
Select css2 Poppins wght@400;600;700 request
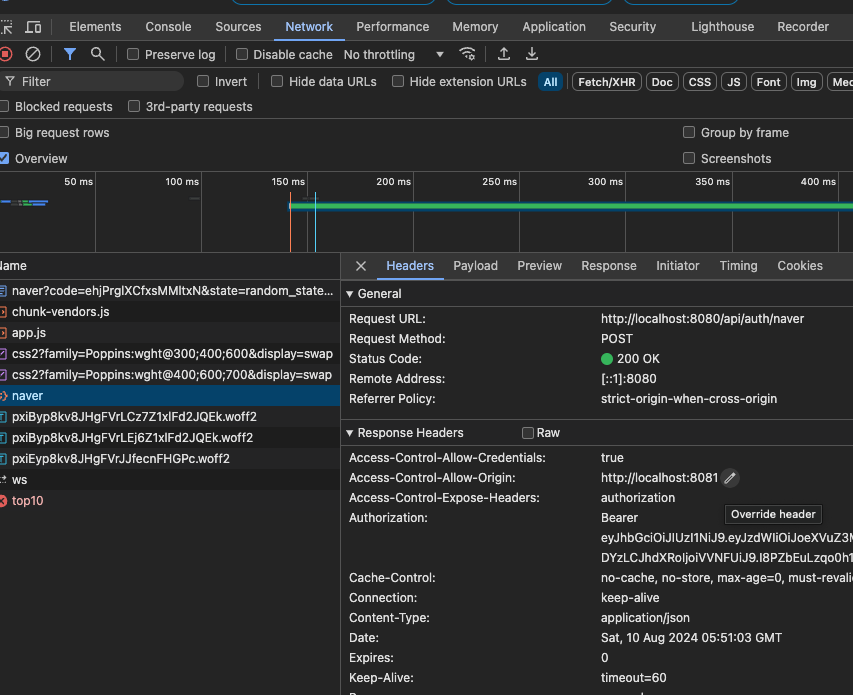tap(170, 375)
